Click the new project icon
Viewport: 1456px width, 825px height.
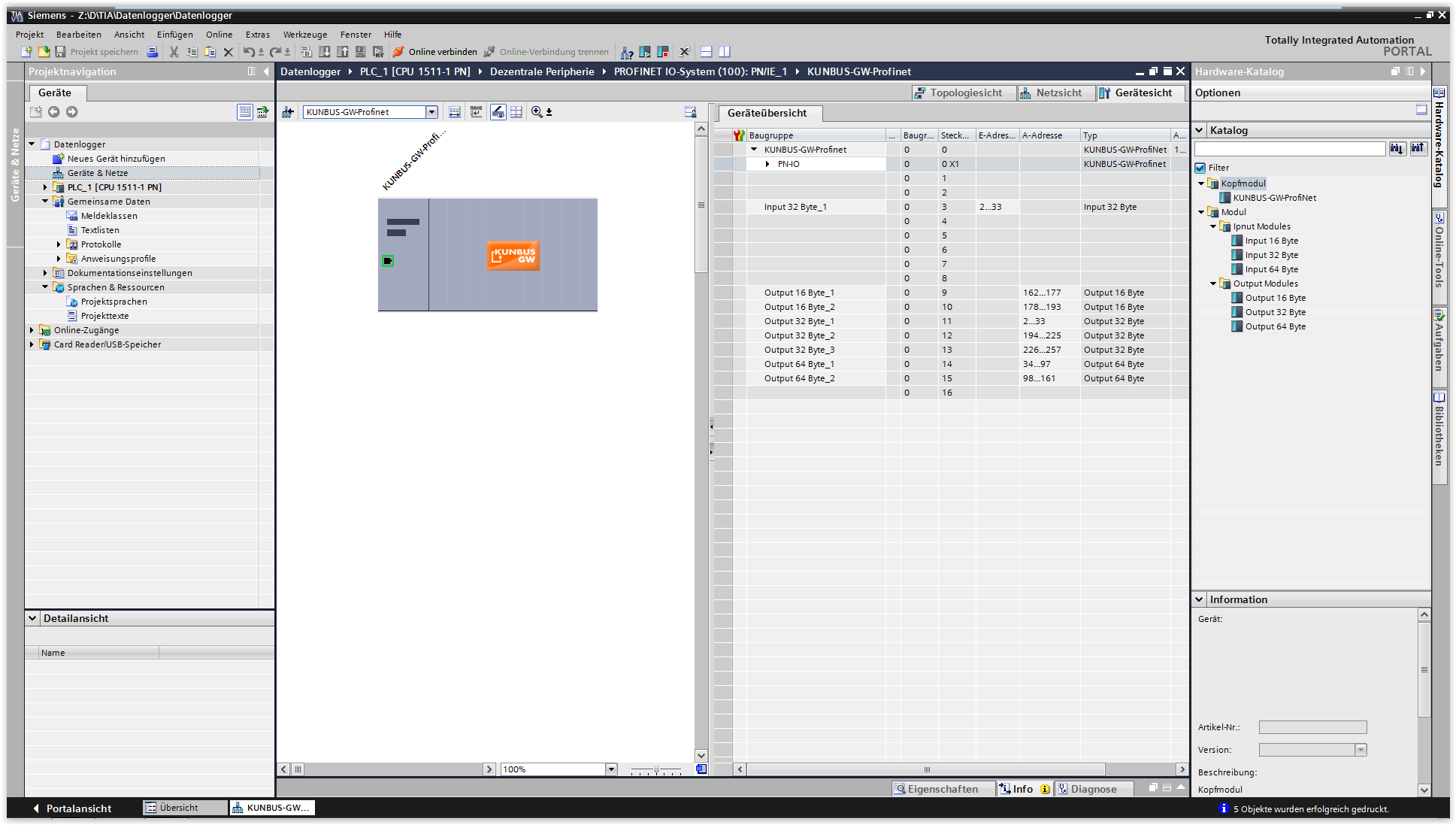26,52
